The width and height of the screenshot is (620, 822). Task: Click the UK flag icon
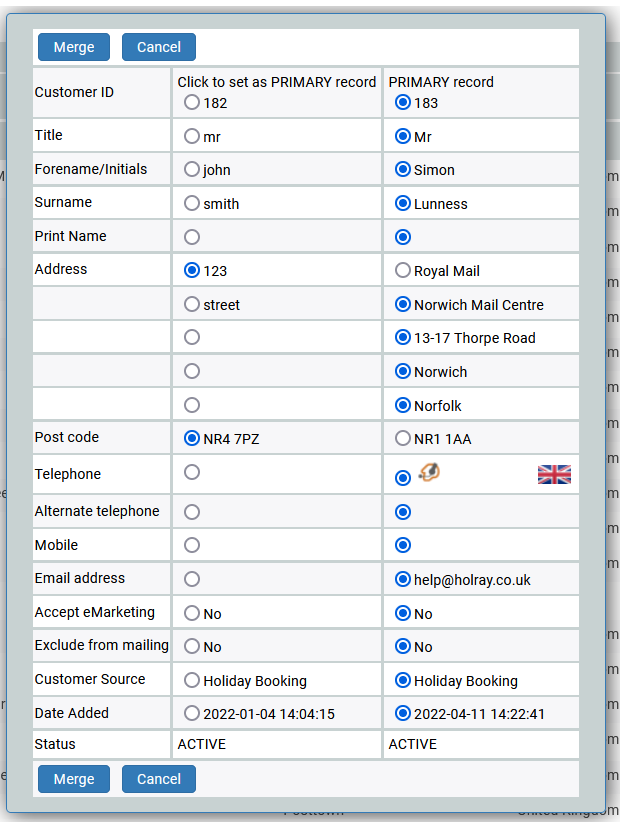point(554,475)
